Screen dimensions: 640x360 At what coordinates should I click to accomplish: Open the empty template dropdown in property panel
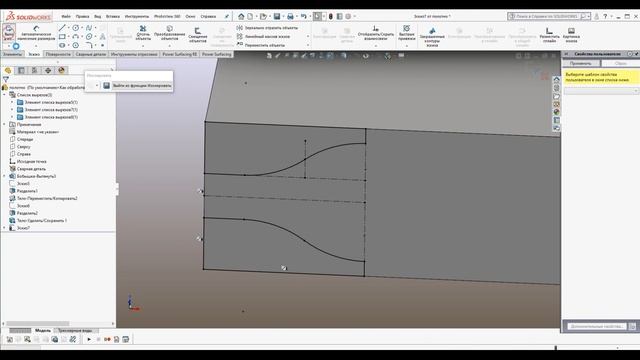(x=601, y=91)
